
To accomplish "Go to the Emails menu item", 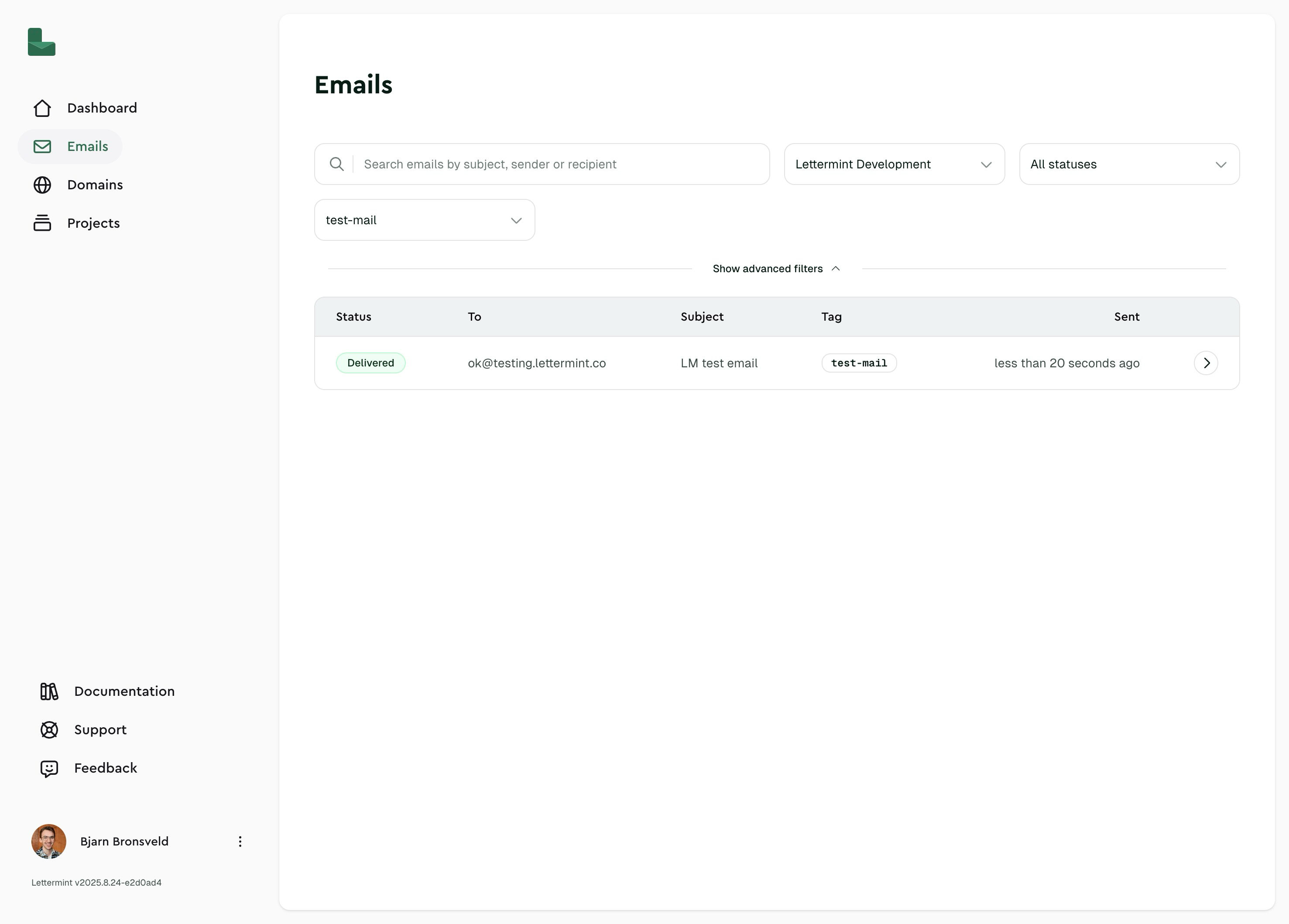I will coord(87,147).
